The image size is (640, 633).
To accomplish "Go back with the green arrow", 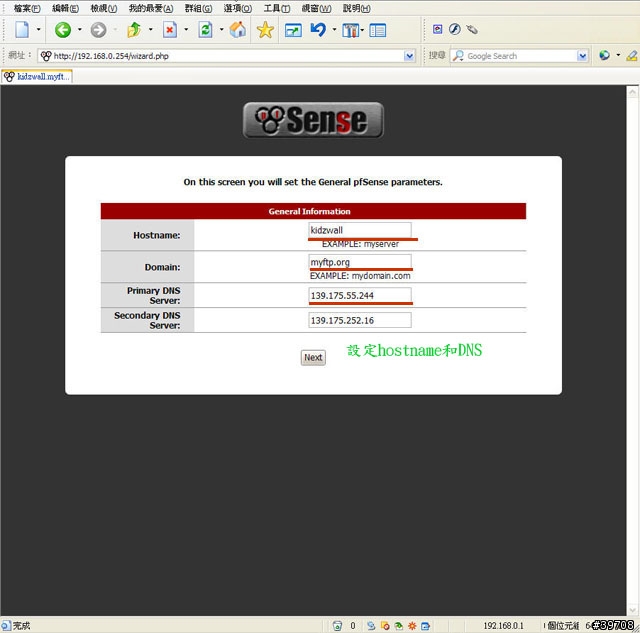I will click(x=63, y=30).
